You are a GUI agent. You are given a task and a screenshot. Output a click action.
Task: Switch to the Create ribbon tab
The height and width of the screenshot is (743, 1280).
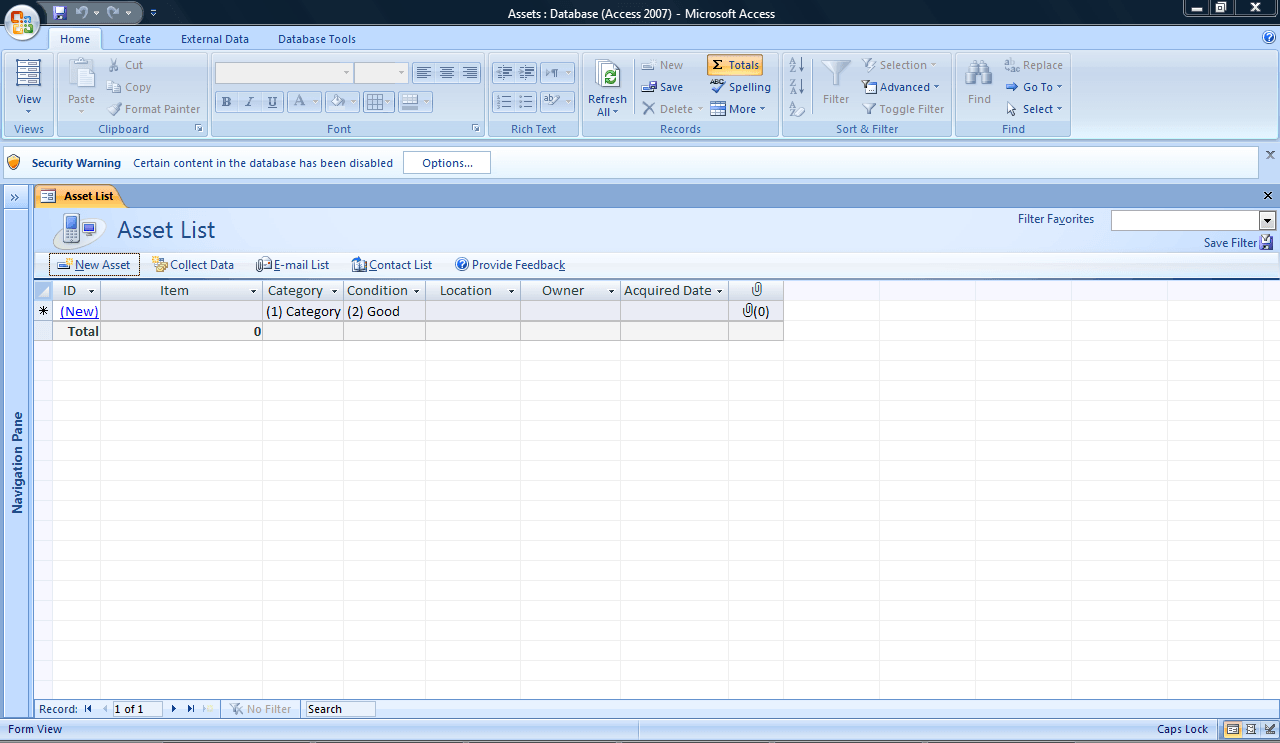[134, 39]
